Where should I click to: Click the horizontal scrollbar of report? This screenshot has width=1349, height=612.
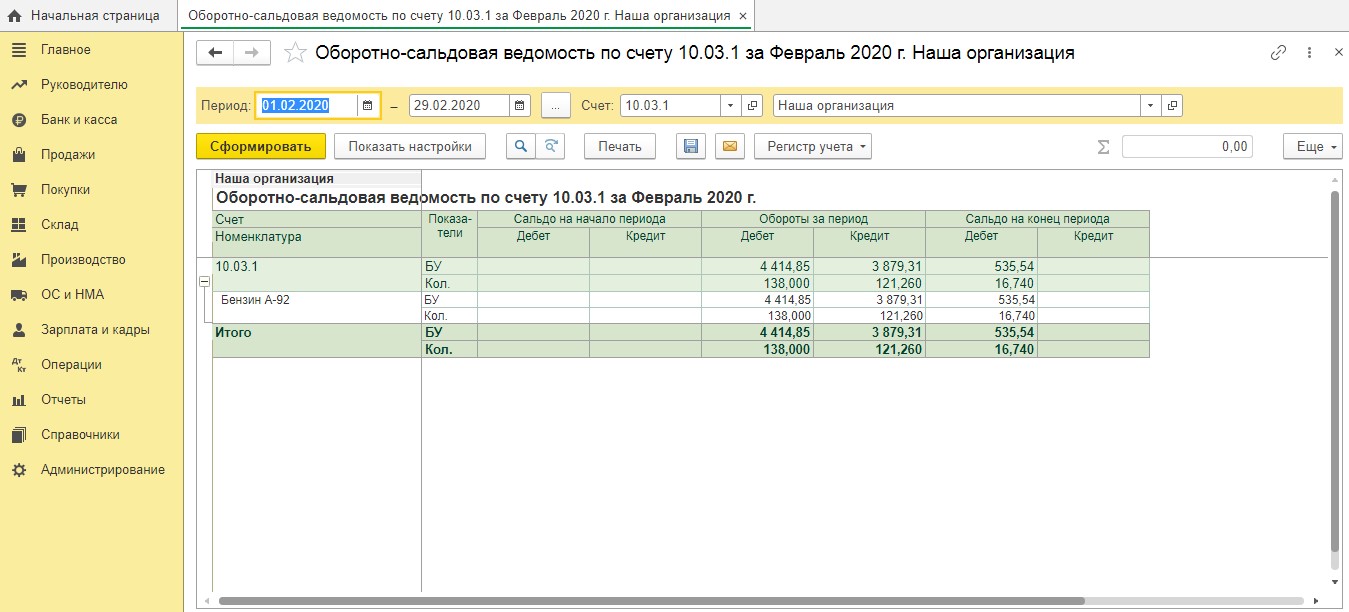651,601
